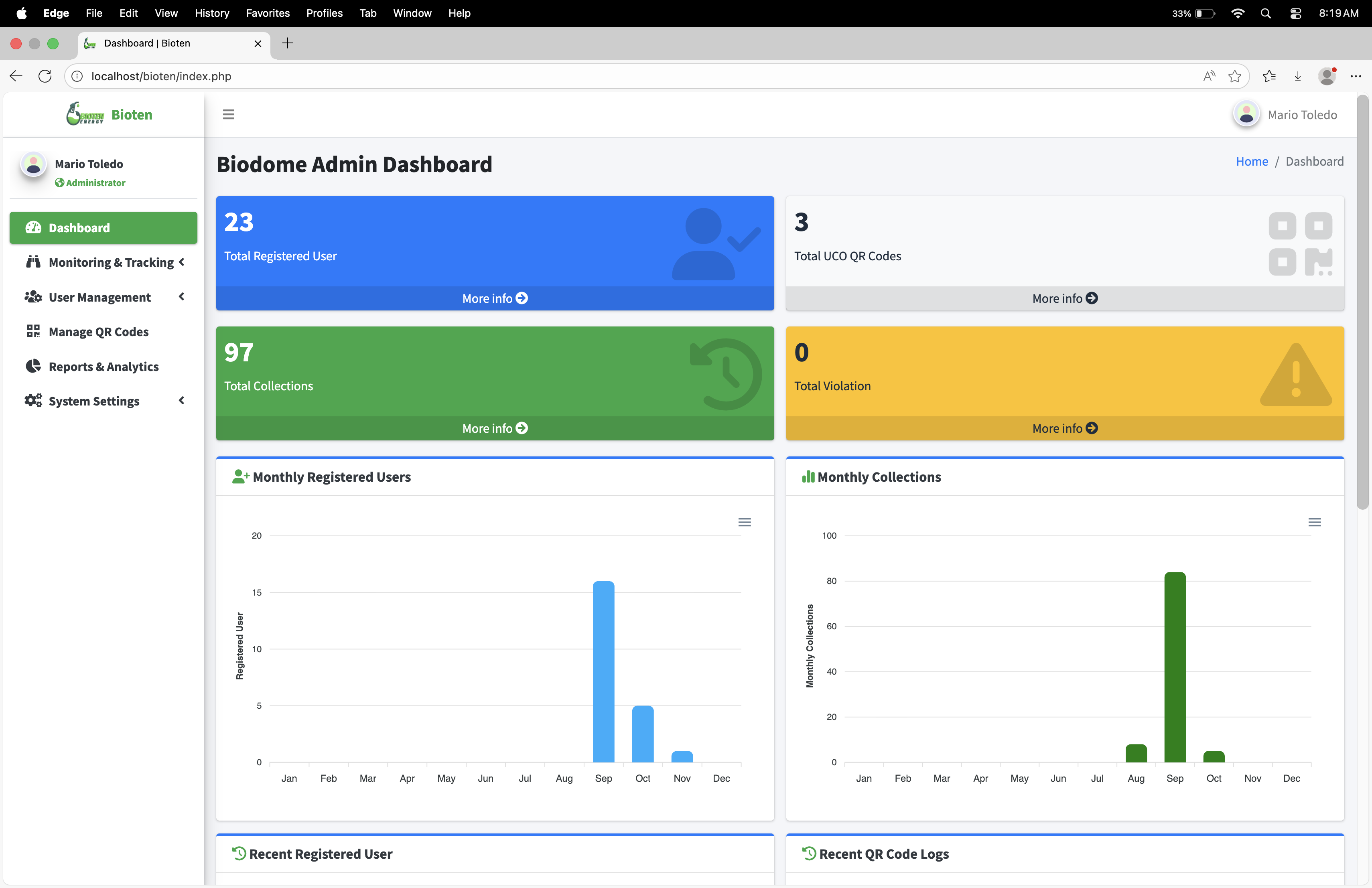Click Read aloud icon in address bar
Viewport: 1372px width, 888px height.
(1209, 76)
